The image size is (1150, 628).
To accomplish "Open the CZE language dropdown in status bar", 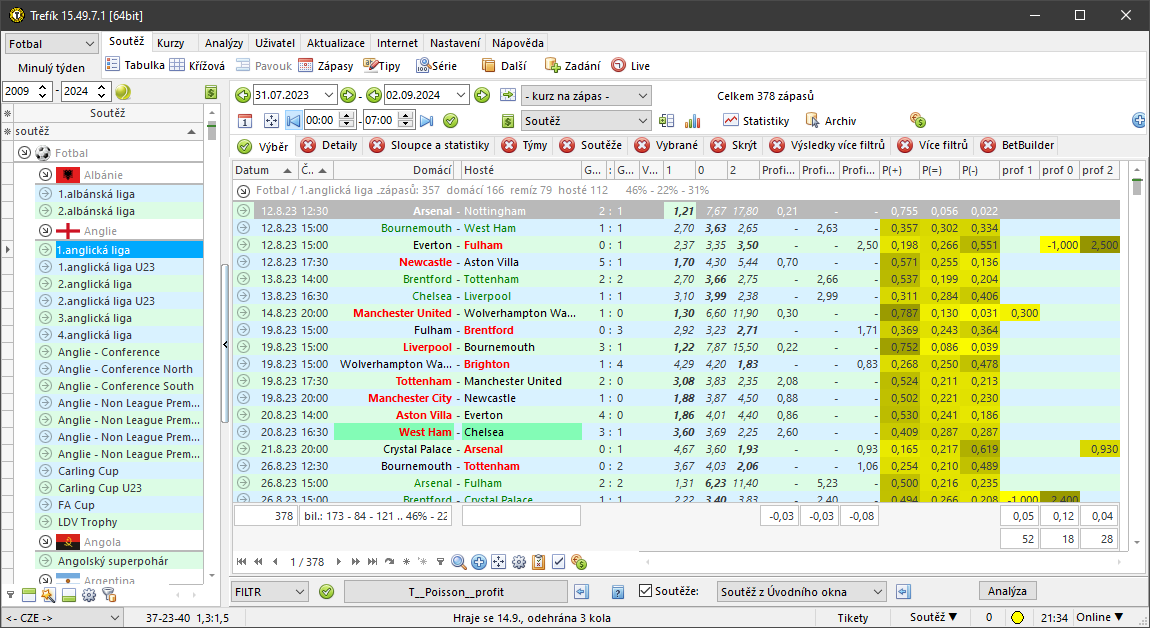I will click(62, 618).
